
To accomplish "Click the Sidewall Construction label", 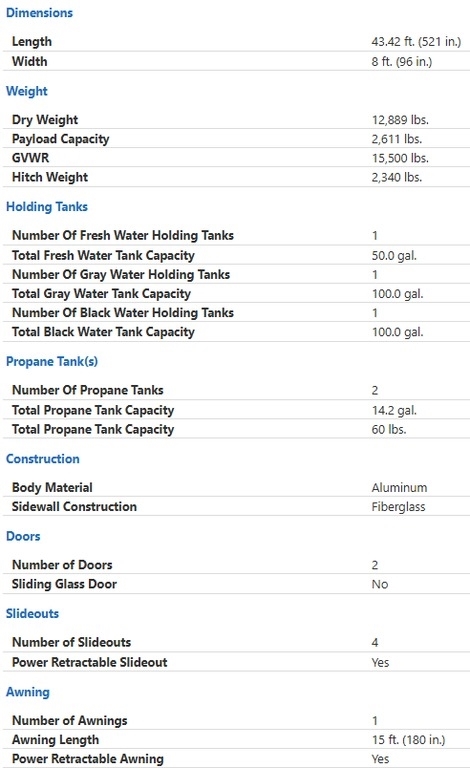I will (74, 507).
